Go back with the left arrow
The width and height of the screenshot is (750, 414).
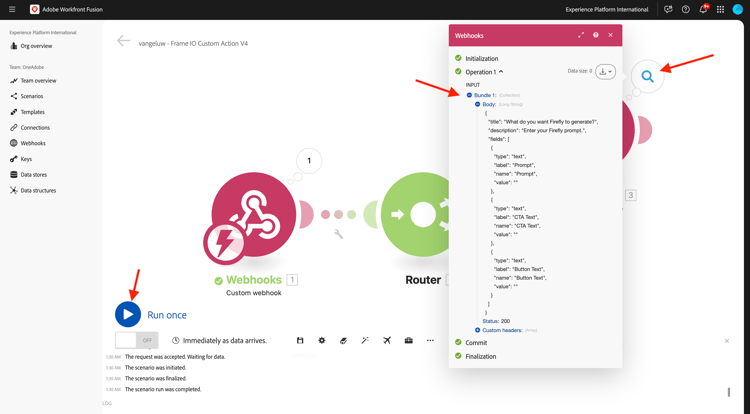123,41
